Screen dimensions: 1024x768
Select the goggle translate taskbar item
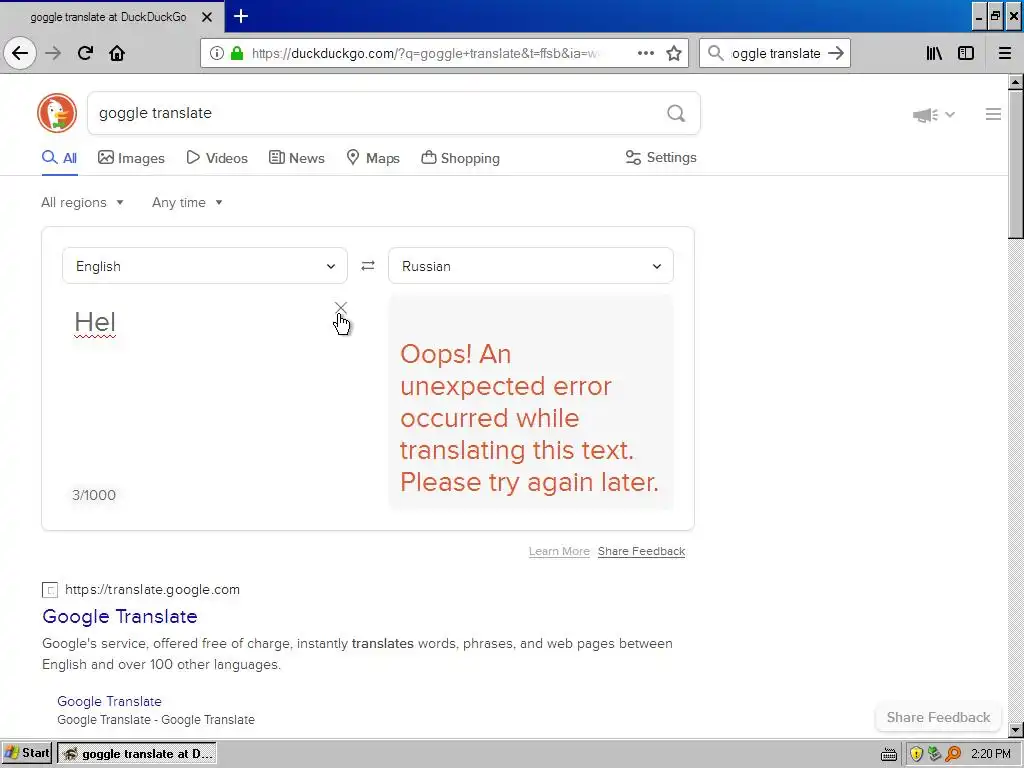click(x=137, y=754)
